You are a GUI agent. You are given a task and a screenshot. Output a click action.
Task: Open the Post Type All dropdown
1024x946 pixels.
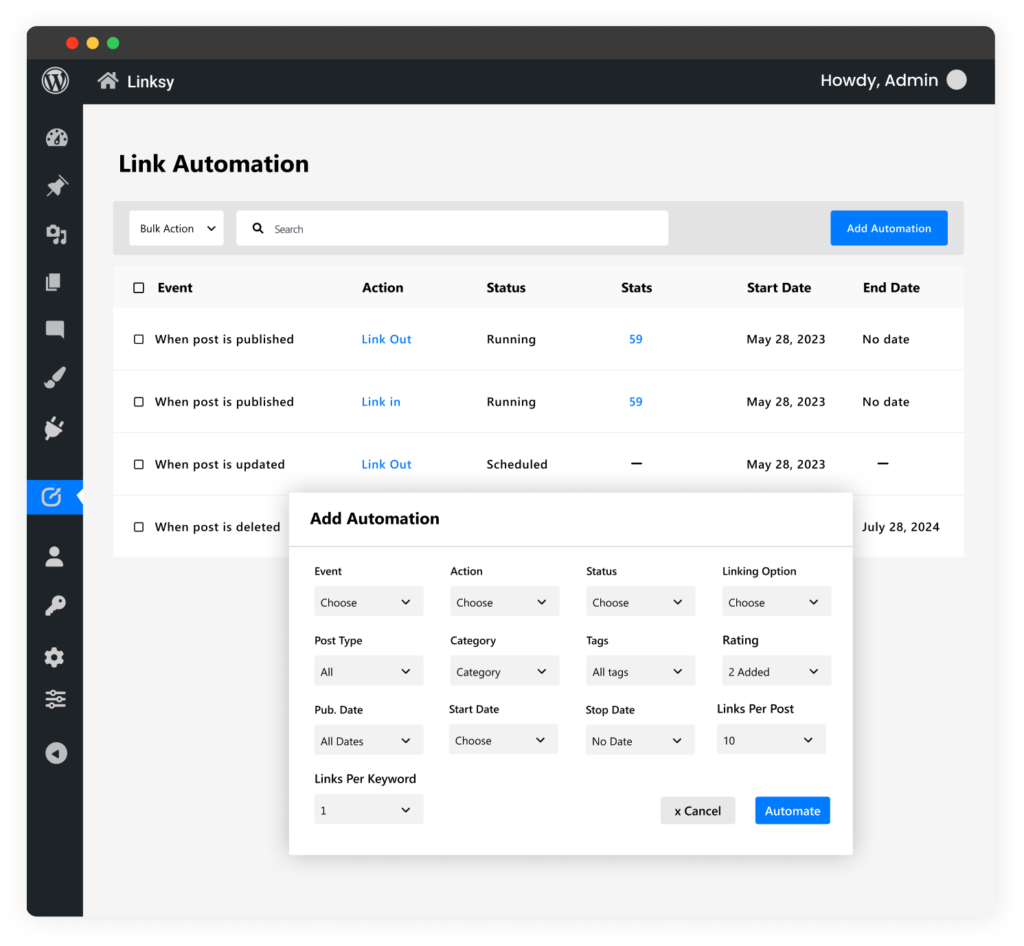click(x=368, y=670)
